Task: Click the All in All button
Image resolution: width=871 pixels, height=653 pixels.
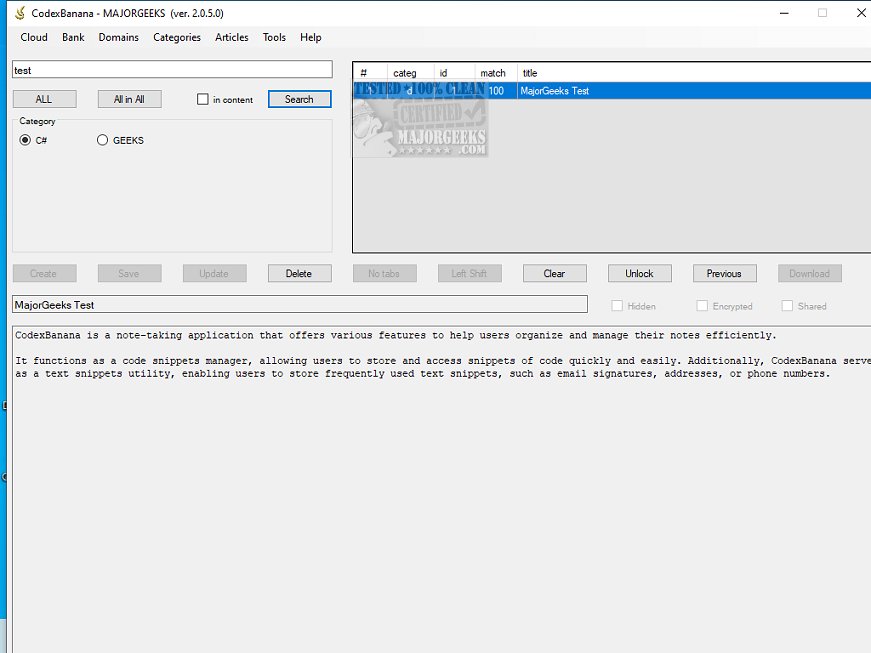Action: tap(129, 99)
